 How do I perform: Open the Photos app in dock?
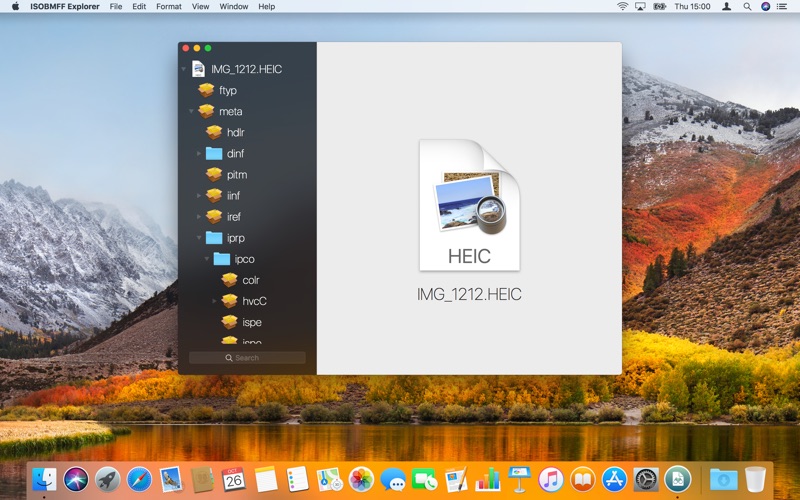point(361,480)
